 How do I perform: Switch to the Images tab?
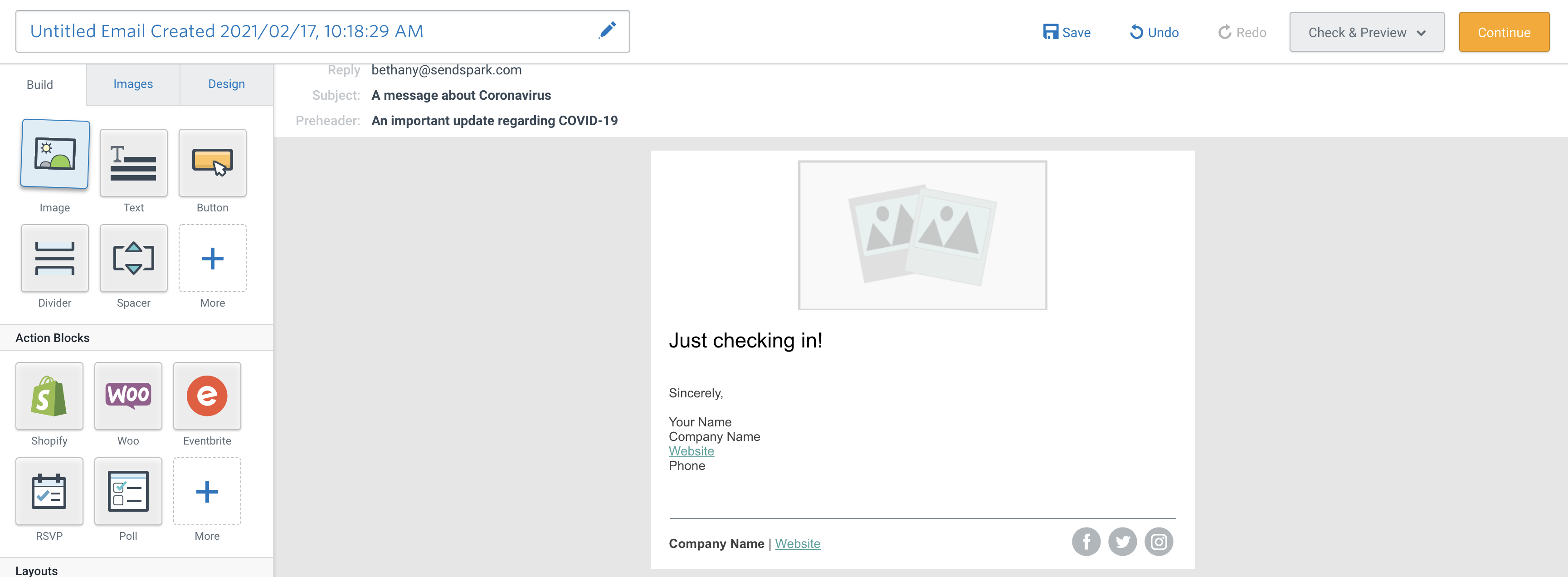pyautogui.click(x=133, y=84)
